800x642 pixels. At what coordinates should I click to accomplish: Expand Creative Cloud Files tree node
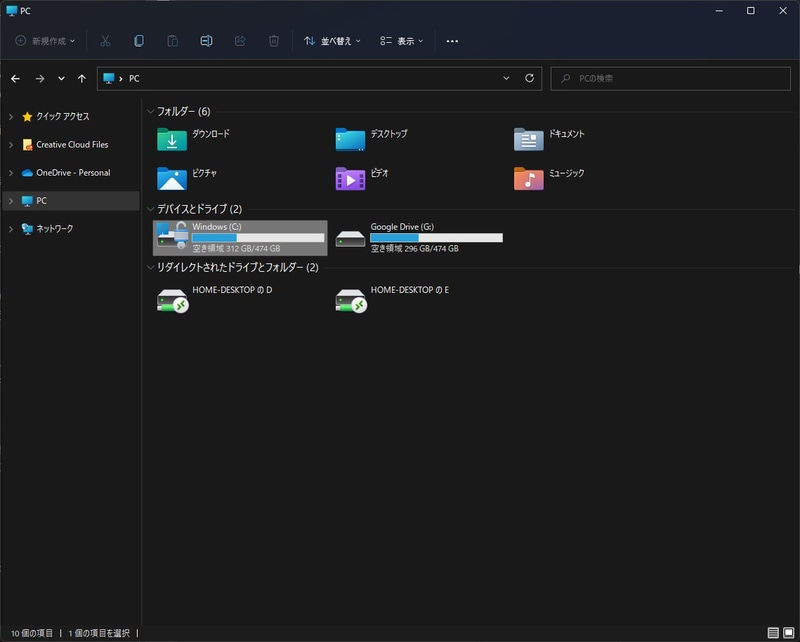point(11,145)
